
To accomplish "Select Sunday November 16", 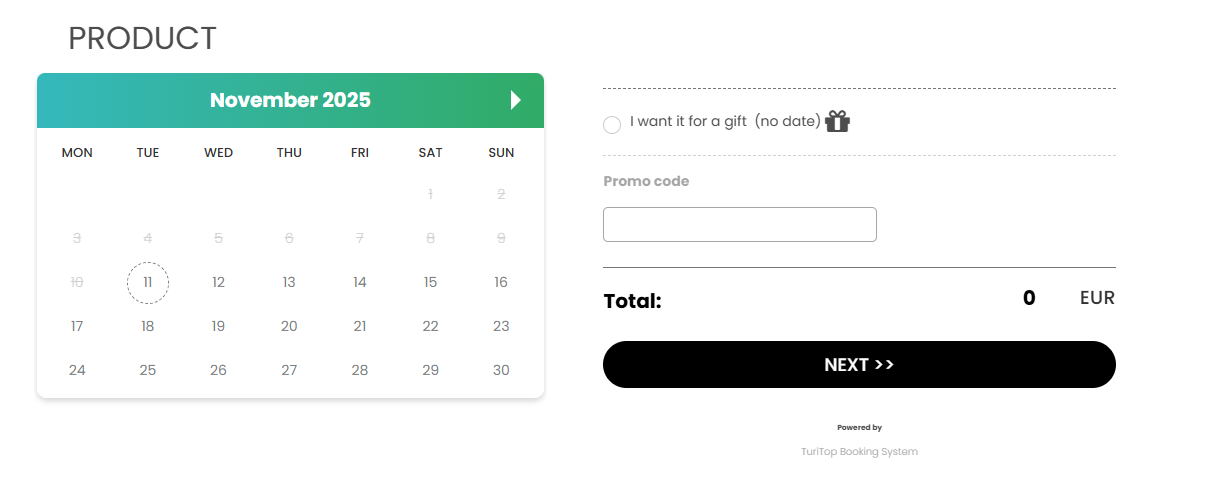I will point(501,282).
